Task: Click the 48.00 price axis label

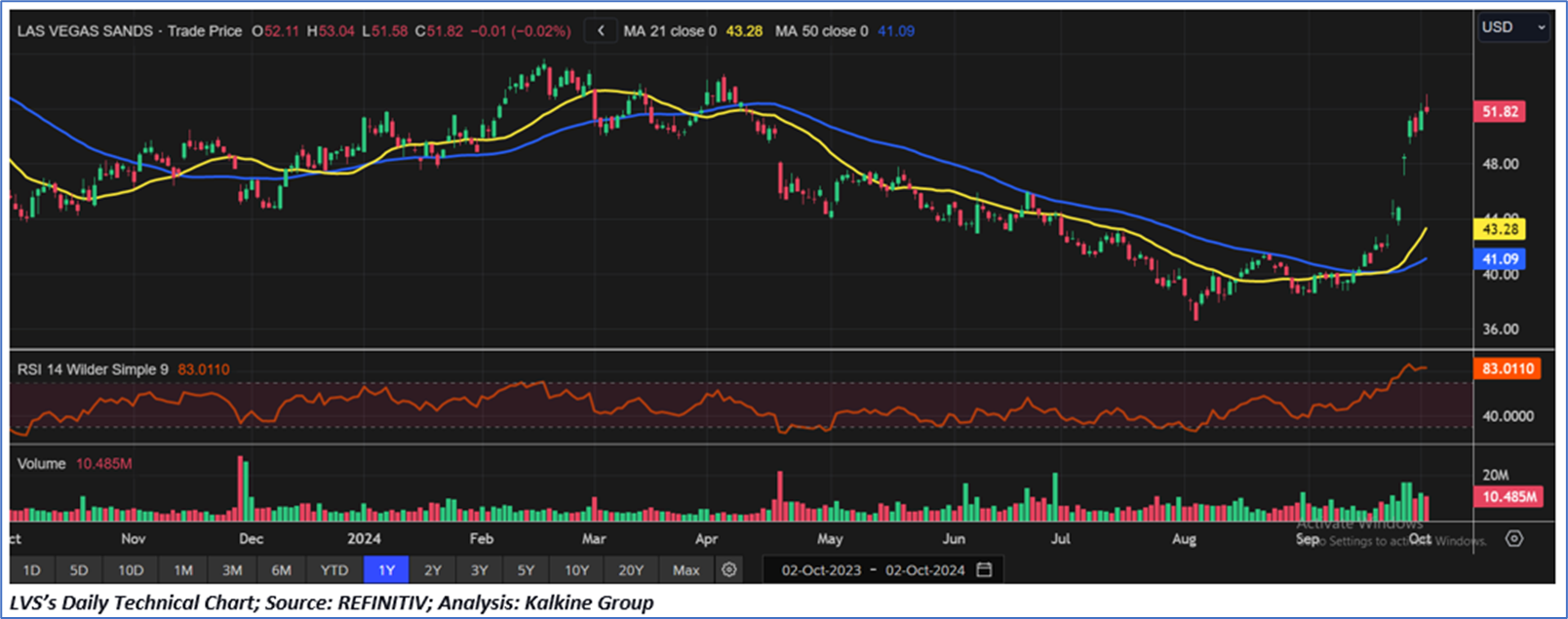Action: click(1501, 164)
